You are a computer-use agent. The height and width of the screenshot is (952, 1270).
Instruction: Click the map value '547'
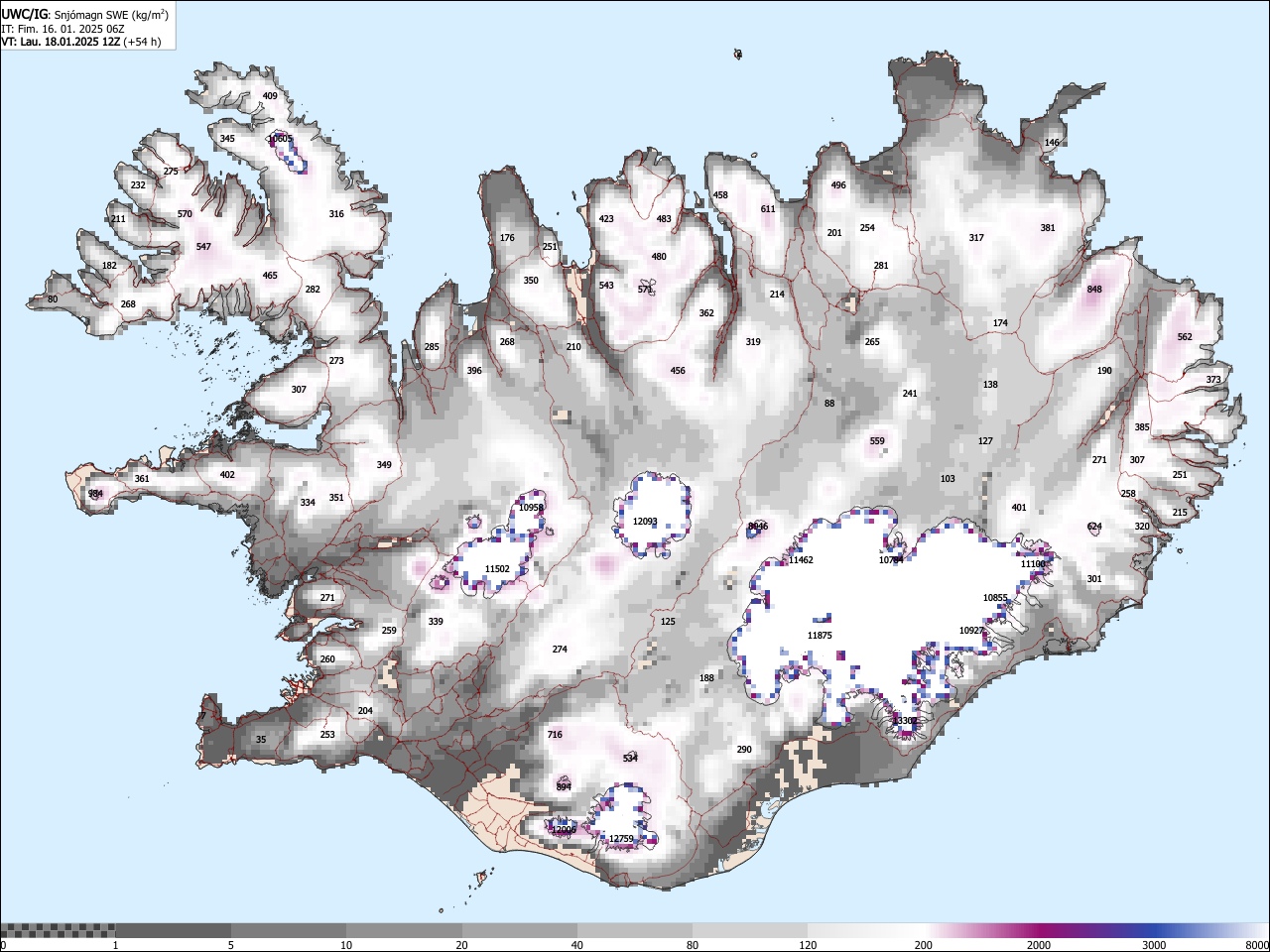[203, 247]
